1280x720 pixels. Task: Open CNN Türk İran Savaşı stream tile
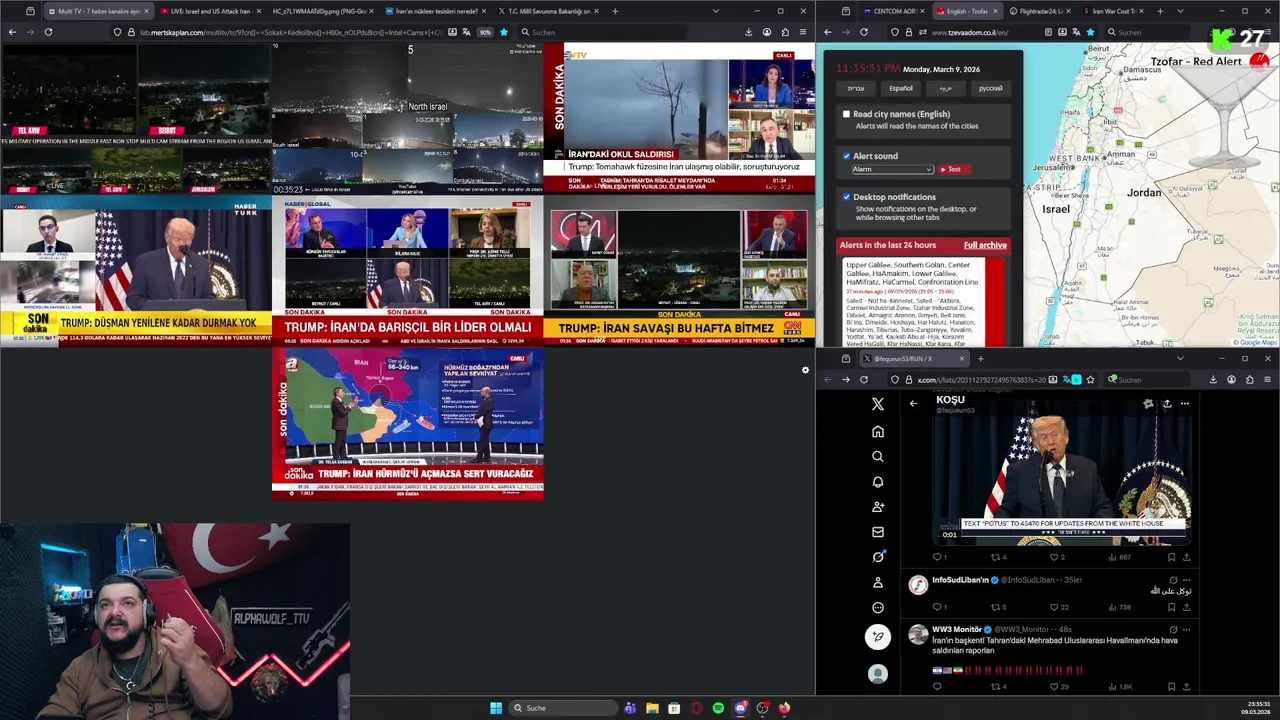point(679,270)
